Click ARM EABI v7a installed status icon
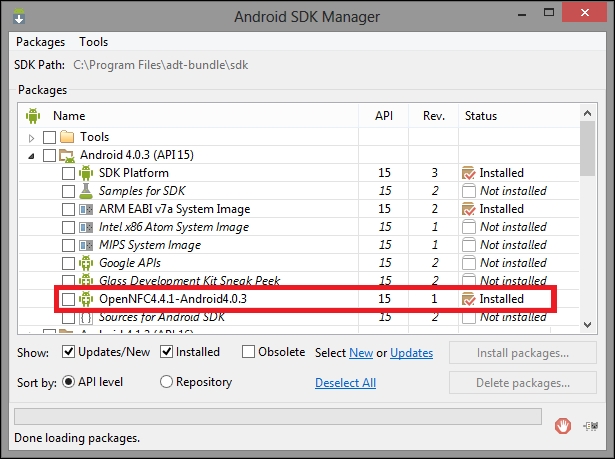615x459 pixels. click(469, 209)
